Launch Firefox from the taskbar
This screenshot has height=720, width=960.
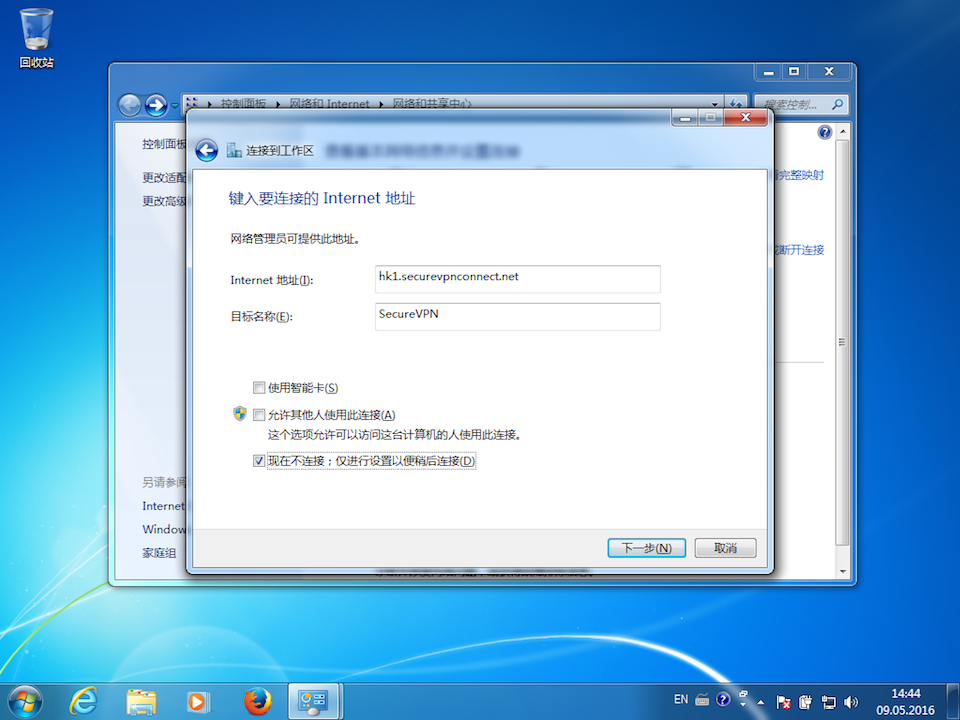point(257,702)
